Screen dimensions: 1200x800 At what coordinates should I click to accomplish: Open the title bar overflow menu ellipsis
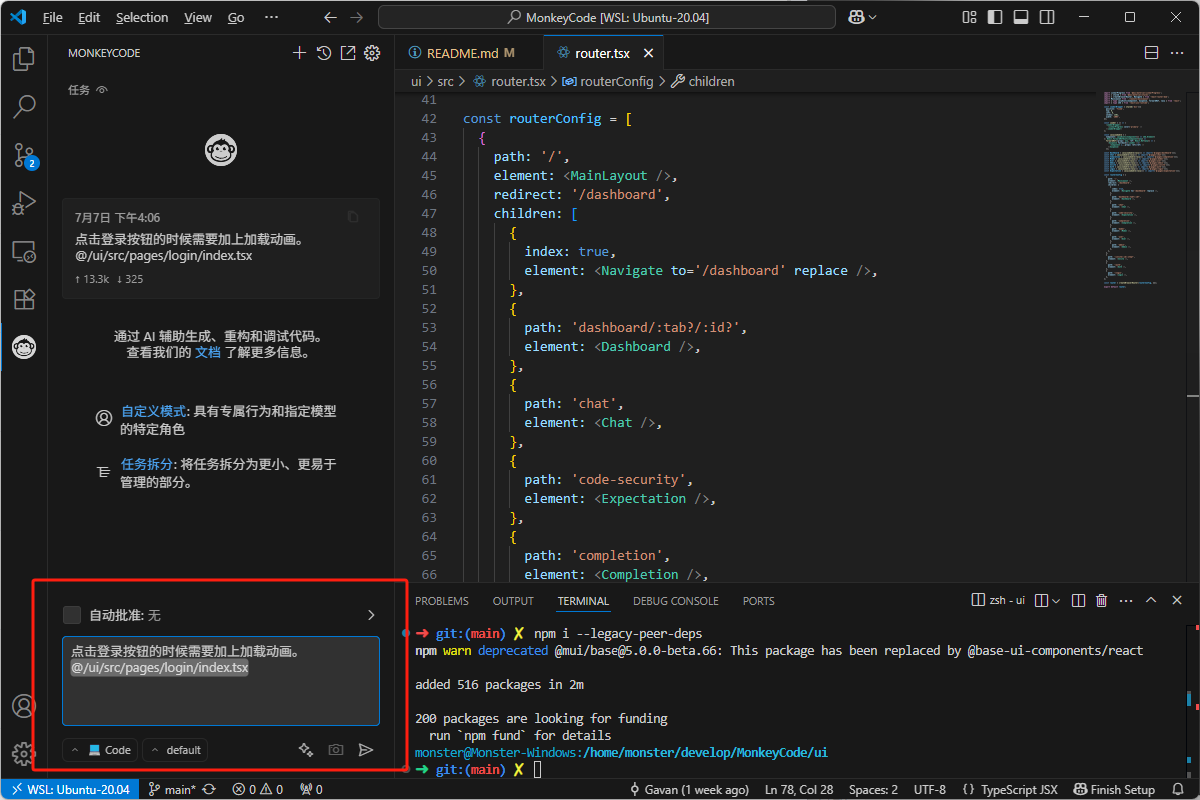tap(271, 17)
